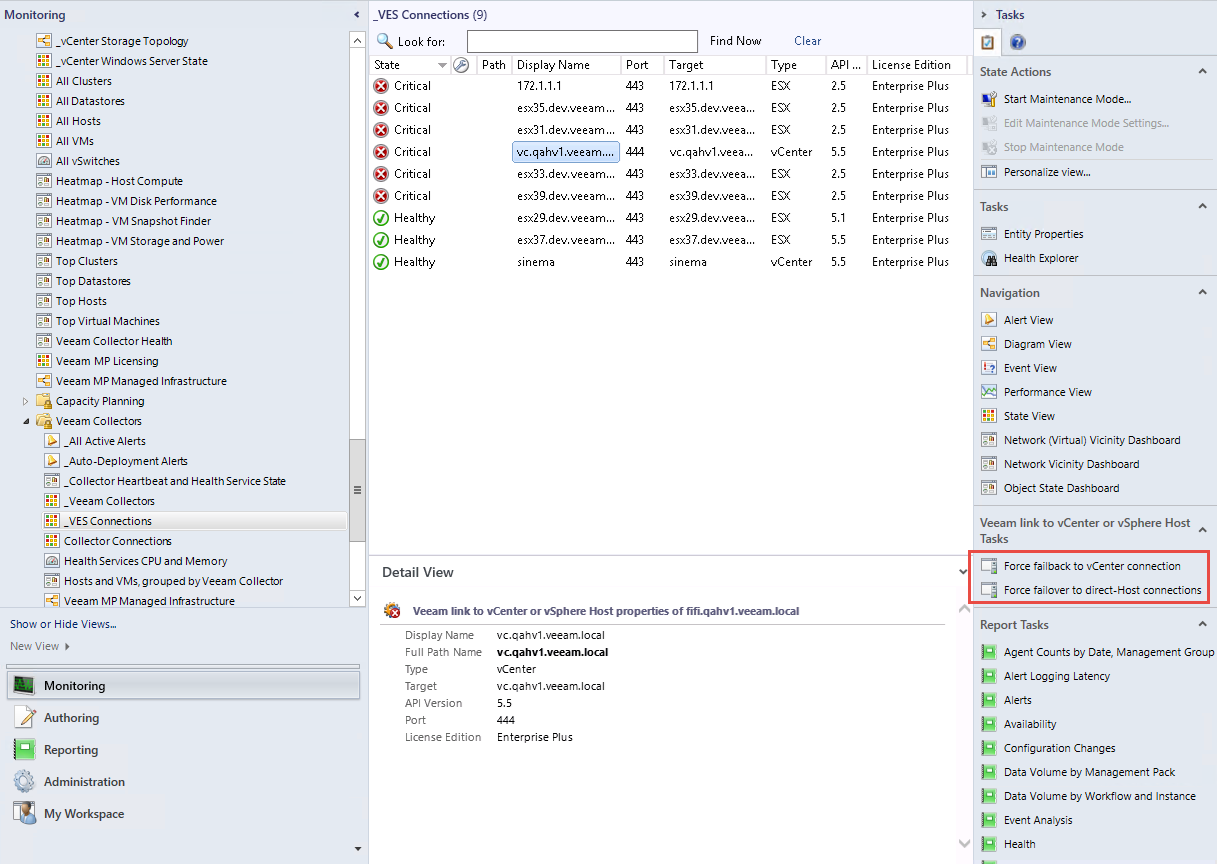
Task: Collapse the Report Tasks section
Action: click(x=1203, y=625)
